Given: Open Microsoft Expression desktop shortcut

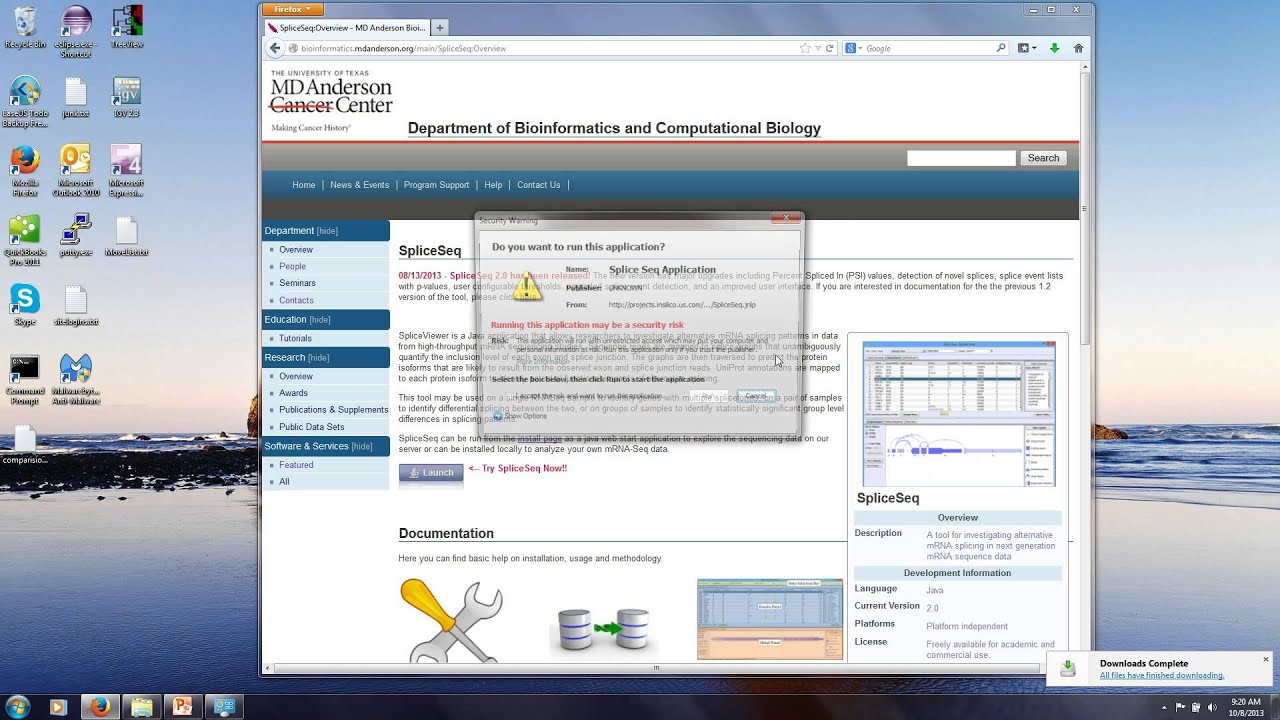Looking at the screenshot, I should click(x=126, y=171).
